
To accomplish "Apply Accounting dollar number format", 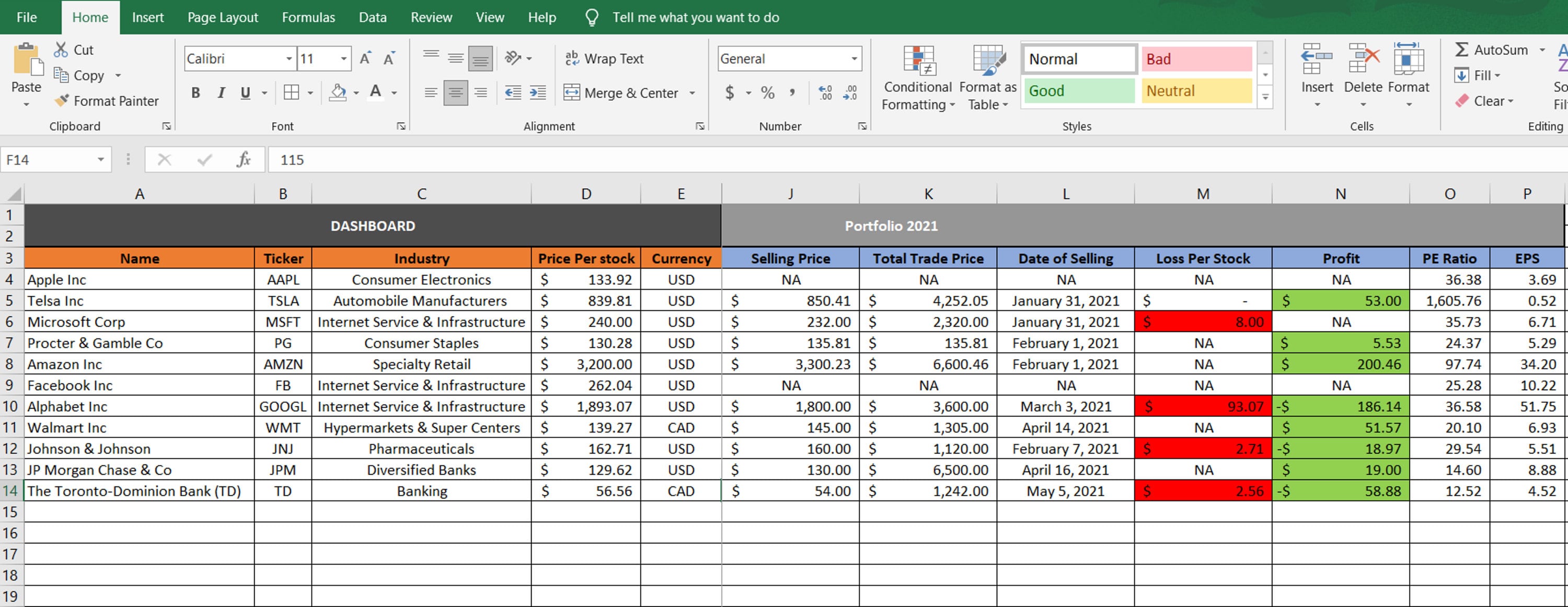I will 729,92.
